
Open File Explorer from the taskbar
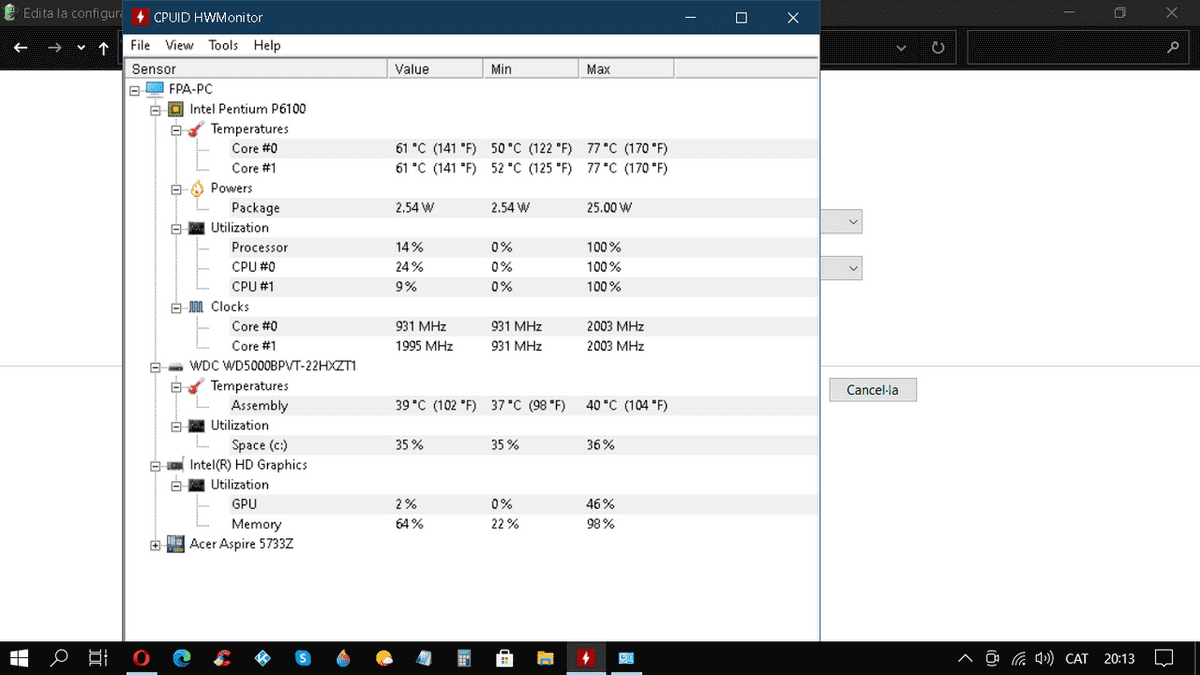click(x=545, y=658)
